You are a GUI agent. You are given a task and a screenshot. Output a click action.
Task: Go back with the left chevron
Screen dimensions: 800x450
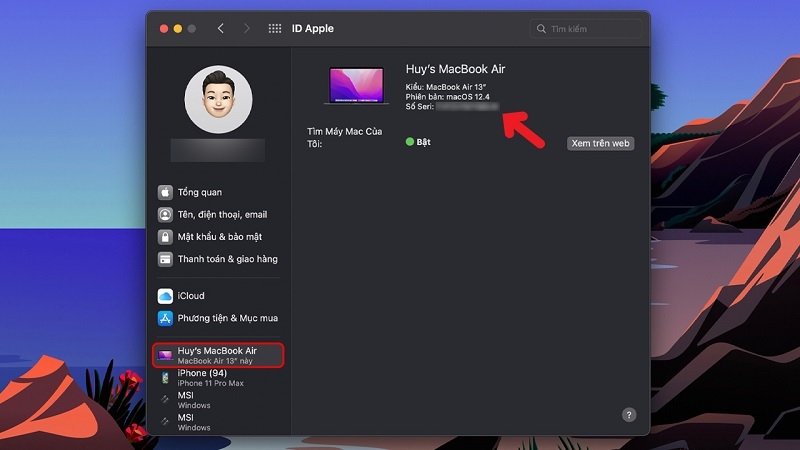pos(220,29)
